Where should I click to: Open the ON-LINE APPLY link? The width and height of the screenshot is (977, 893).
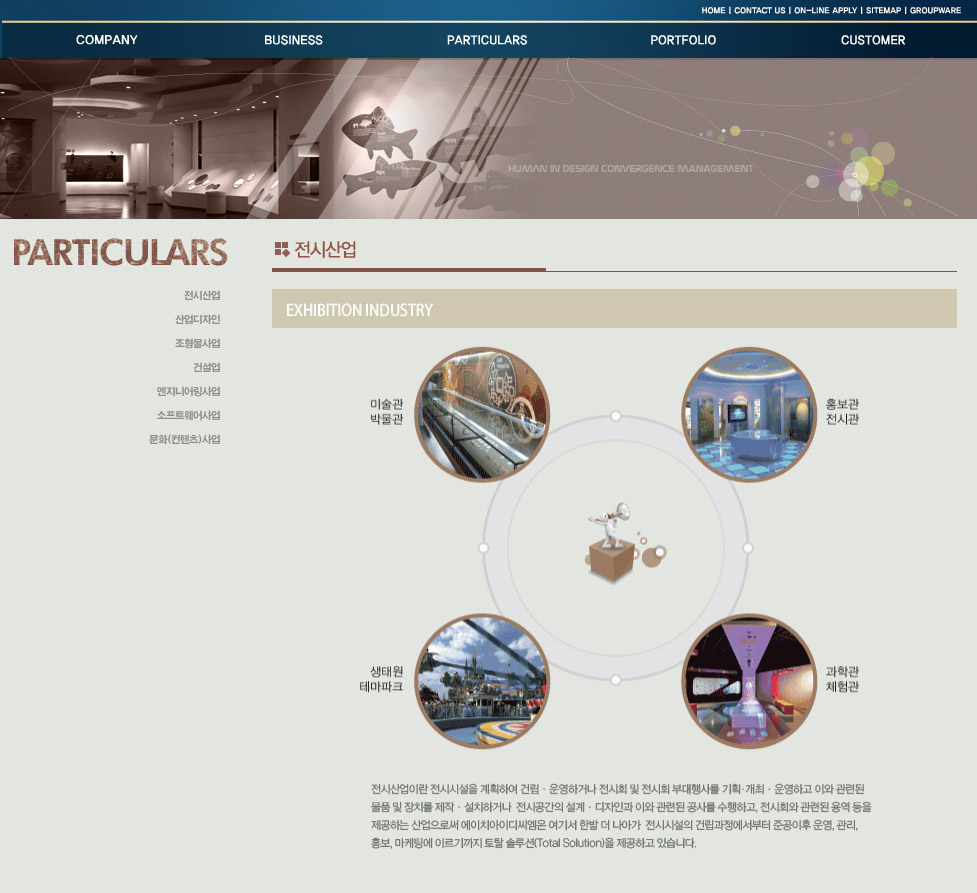pos(825,11)
